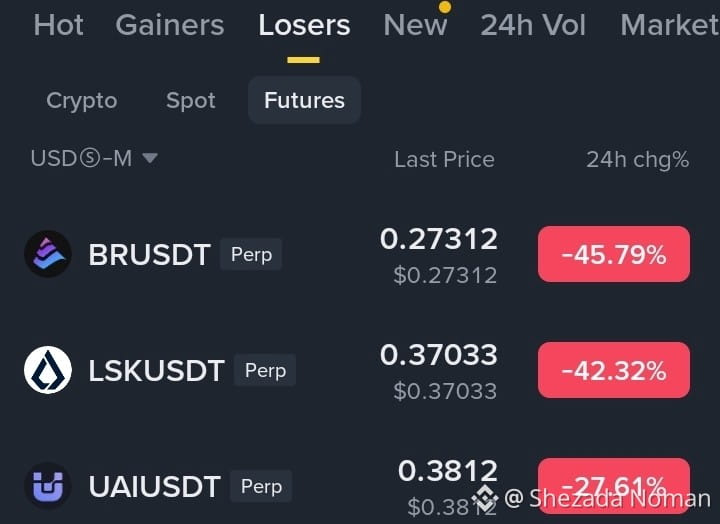
Task: Tap the LSKUSDT Lisk logo icon
Action: (x=48, y=370)
